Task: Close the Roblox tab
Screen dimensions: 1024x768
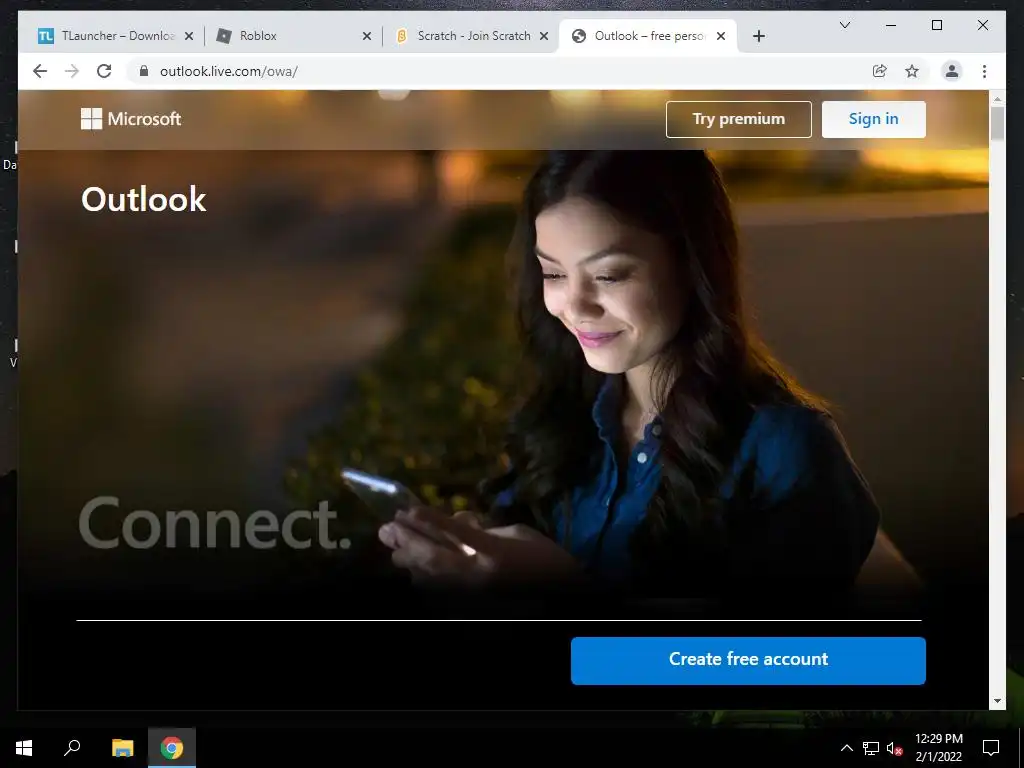Action: pyautogui.click(x=366, y=36)
